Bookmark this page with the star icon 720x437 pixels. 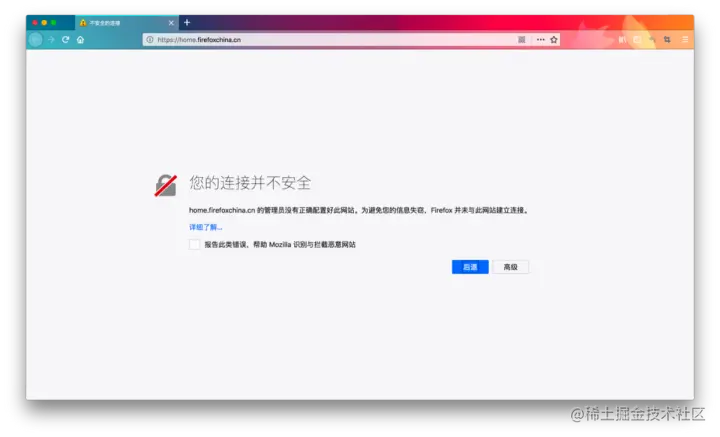click(554, 40)
